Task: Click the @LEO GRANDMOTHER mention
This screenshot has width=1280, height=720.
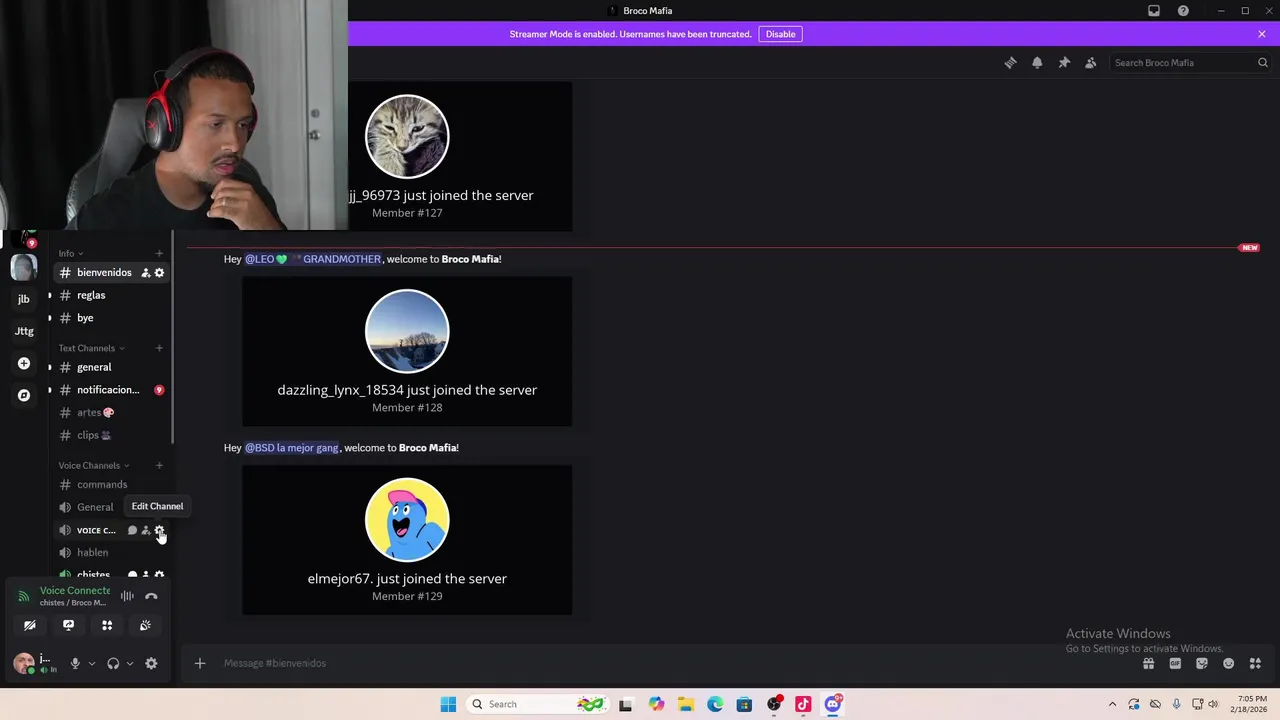Action: [313, 259]
